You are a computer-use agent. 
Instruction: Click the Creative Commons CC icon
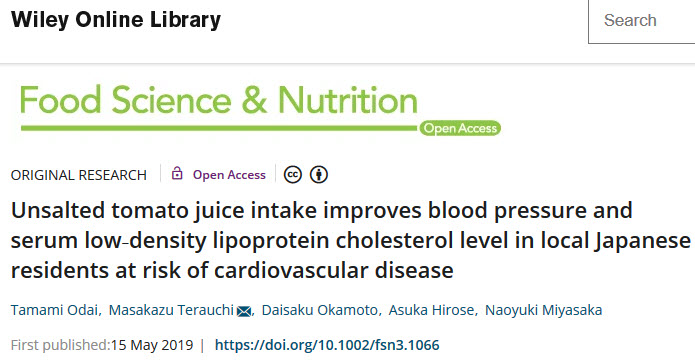tap(293, 175)
